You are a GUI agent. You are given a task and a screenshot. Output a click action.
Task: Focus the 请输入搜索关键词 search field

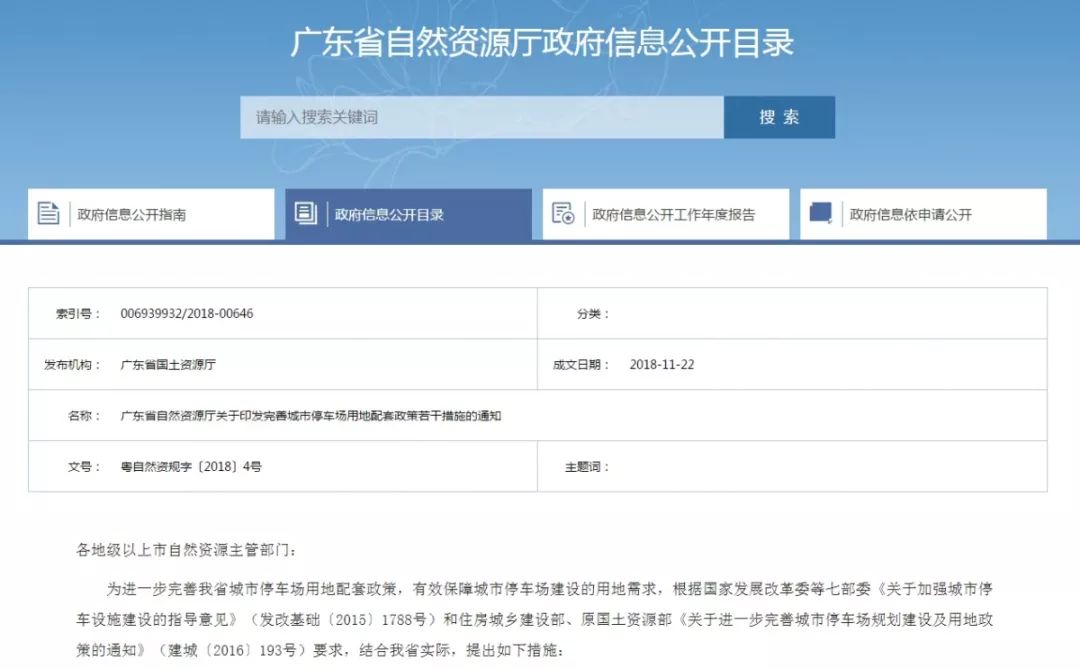click(481, 117)
